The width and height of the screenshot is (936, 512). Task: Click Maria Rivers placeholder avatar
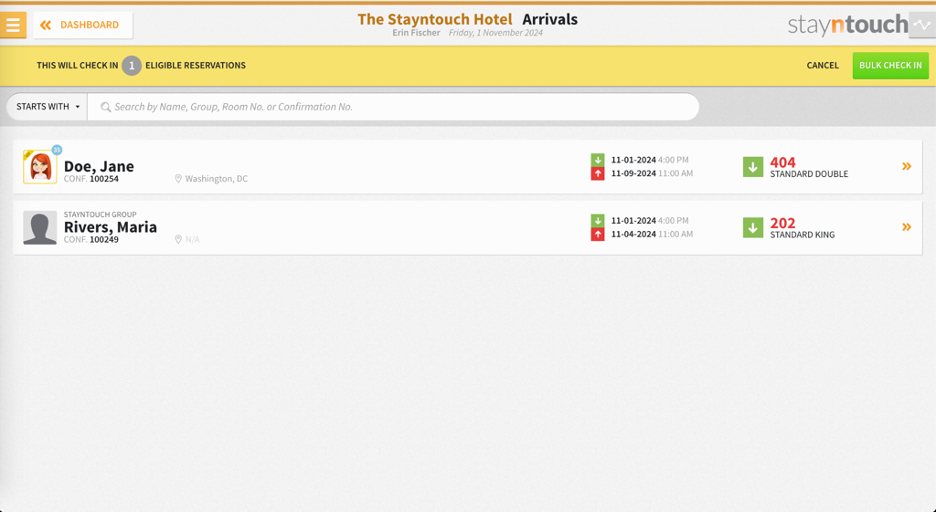pyautogui.click(x=40, y=227)
